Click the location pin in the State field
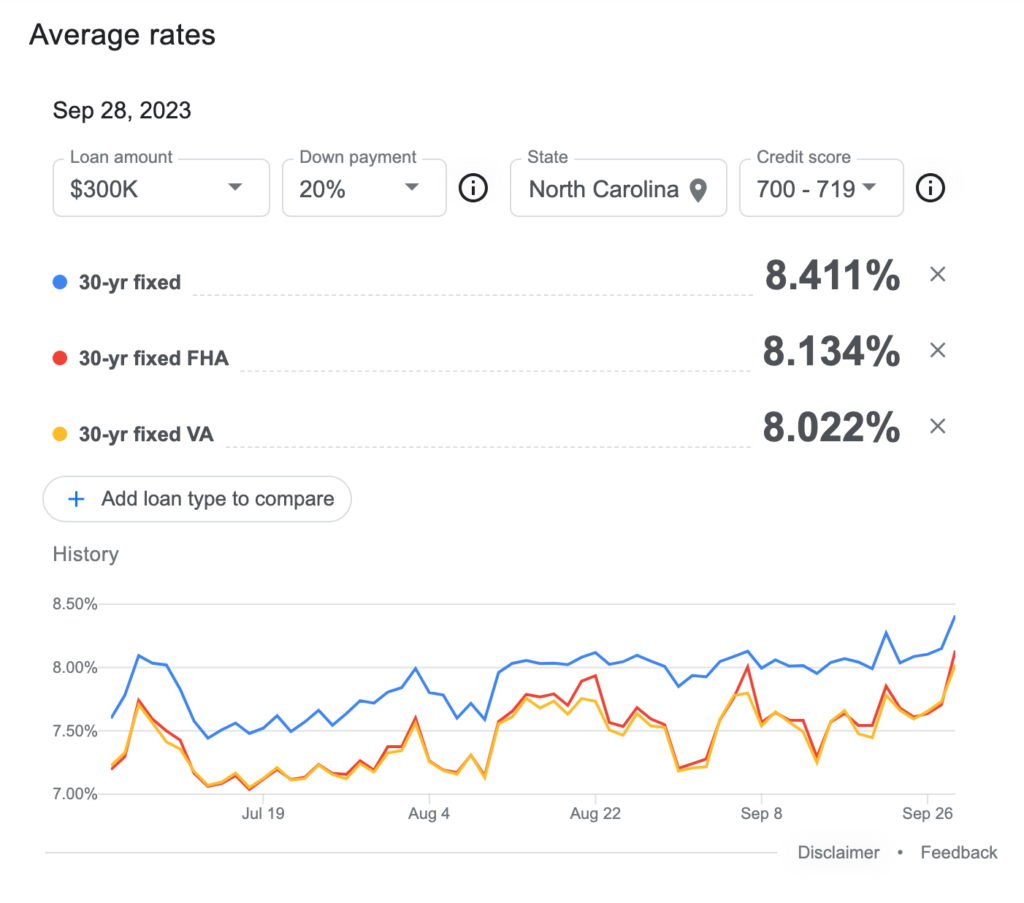The image size is (1024, 903). pos(698,191)
